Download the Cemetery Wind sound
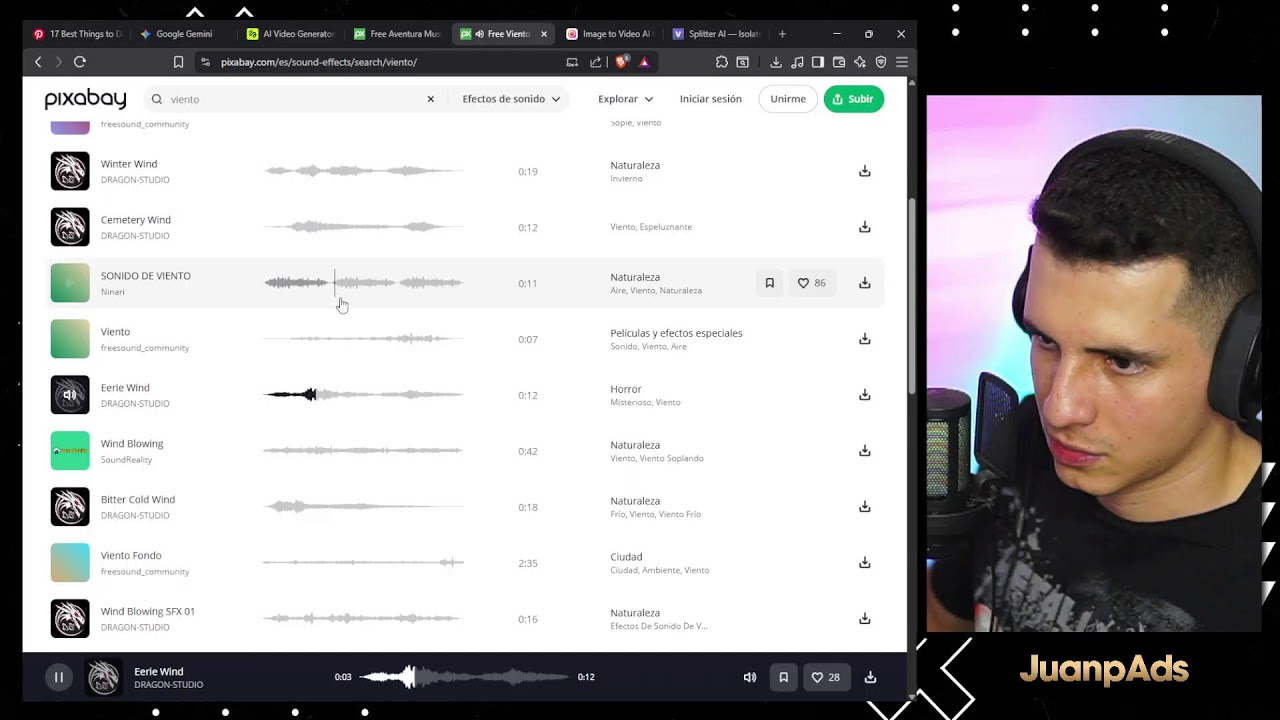 pos(865,227)
